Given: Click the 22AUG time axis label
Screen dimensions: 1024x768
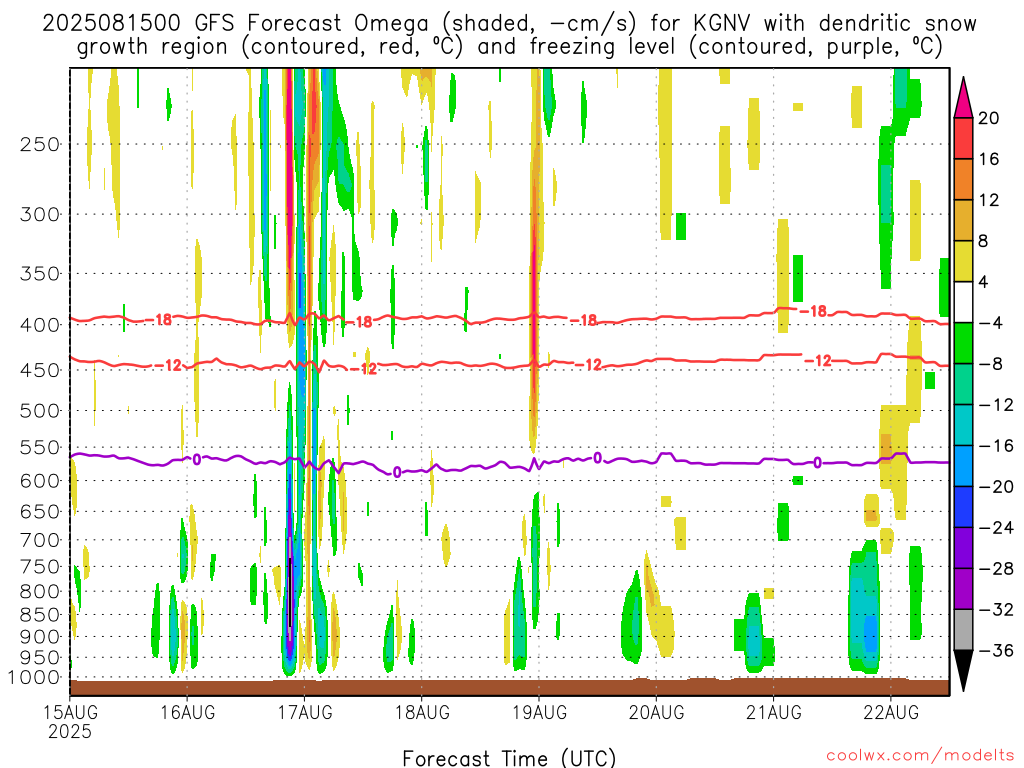Looking at the screenshot, I should [891, 712].
